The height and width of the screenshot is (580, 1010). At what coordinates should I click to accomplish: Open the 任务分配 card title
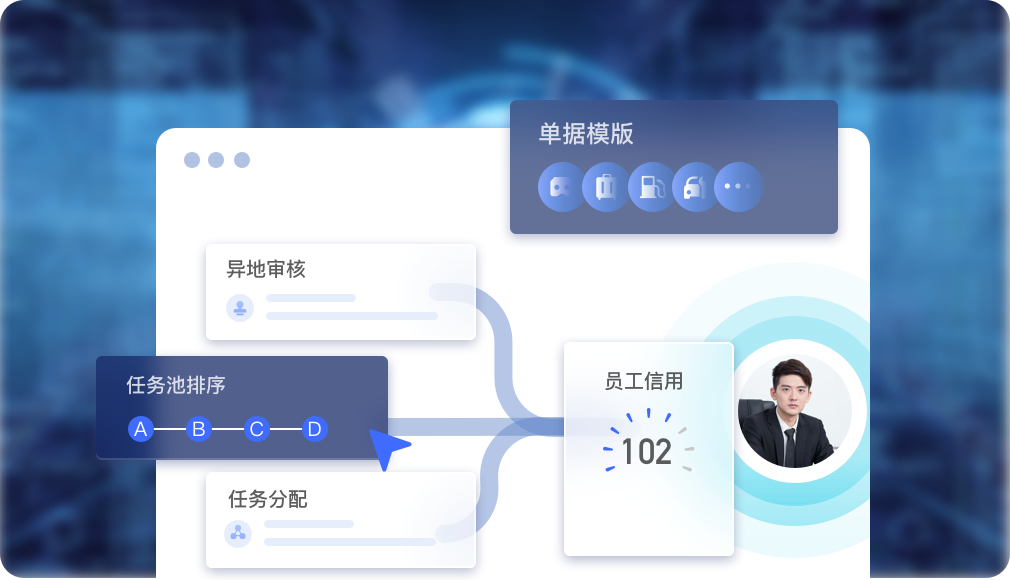point(267,499)
